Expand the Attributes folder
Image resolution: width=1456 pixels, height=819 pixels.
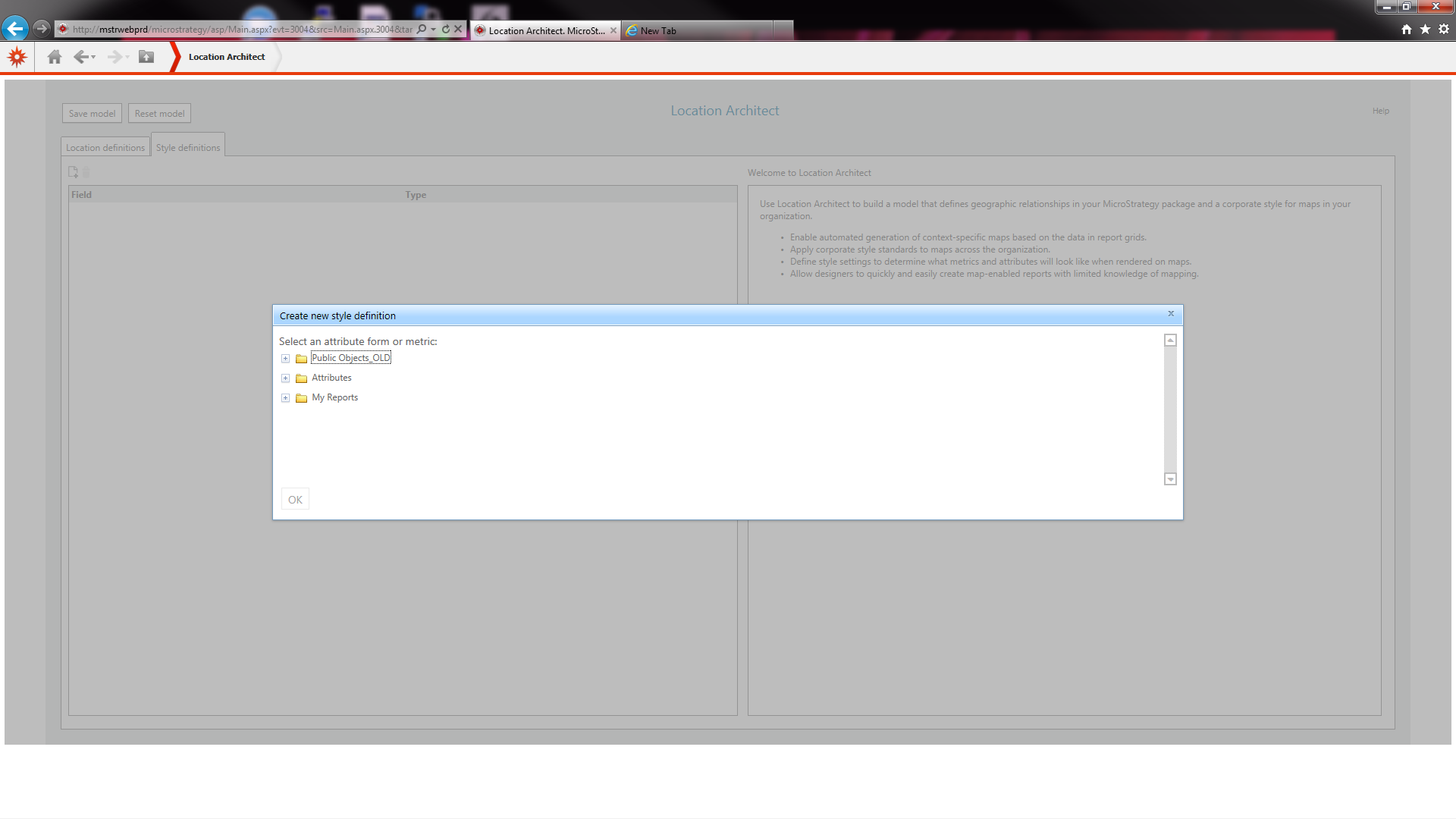click(285, 378)
